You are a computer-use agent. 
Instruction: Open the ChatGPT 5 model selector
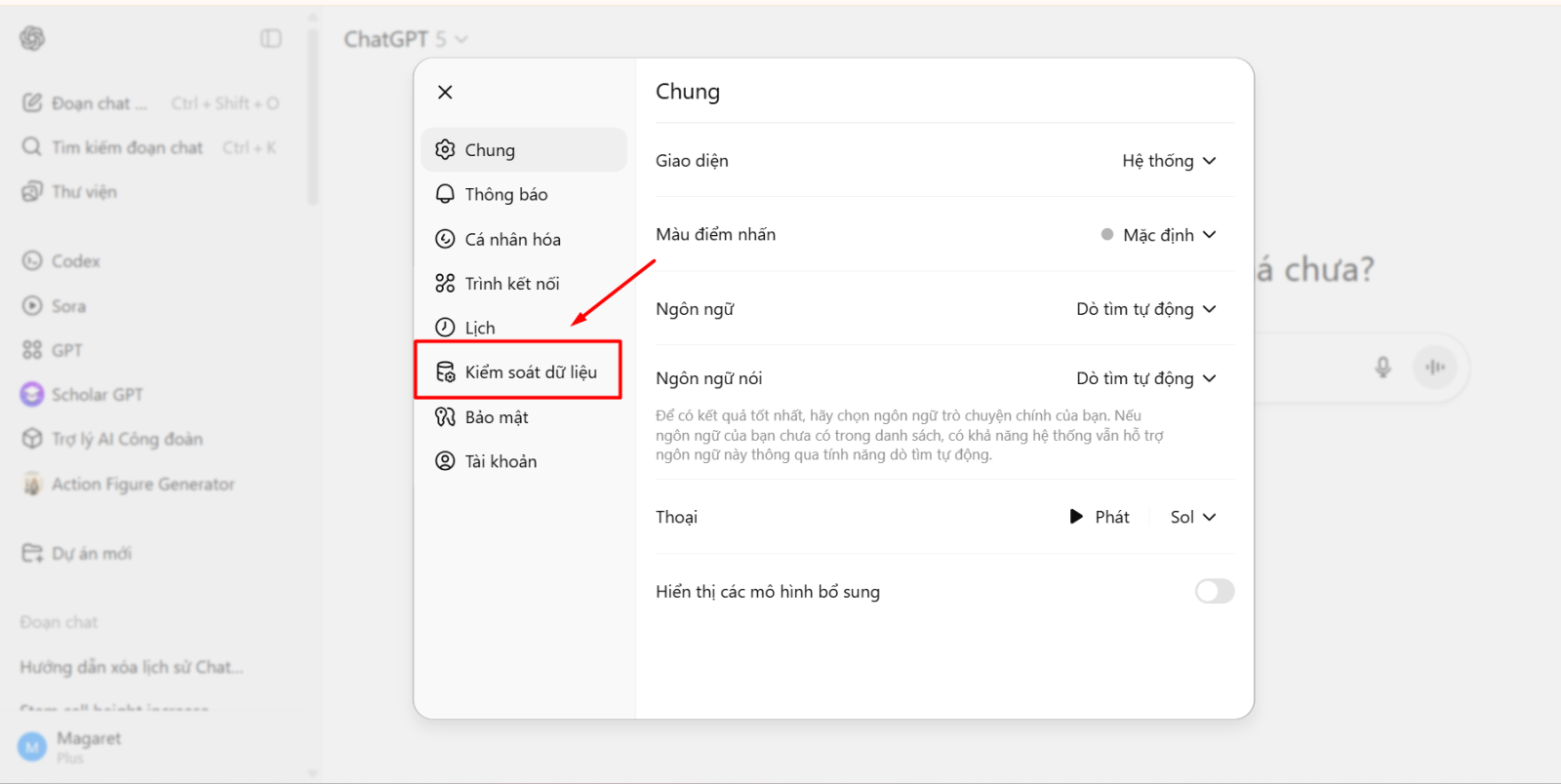click(x=406, y=39)
